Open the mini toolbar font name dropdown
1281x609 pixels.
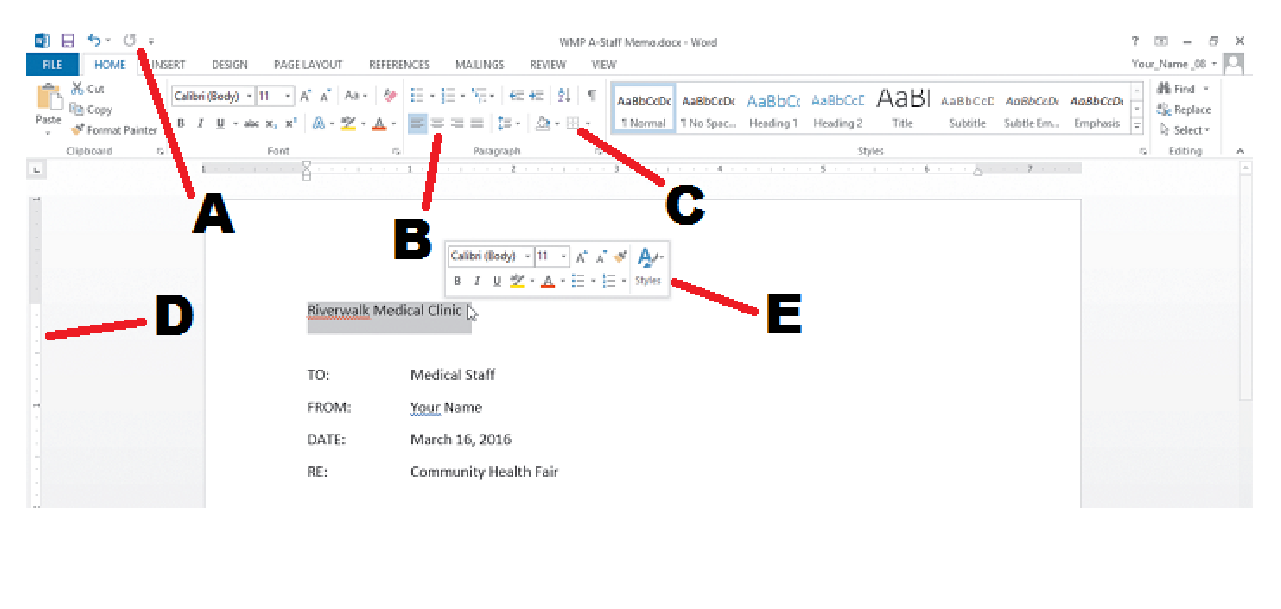pos(528,257)
